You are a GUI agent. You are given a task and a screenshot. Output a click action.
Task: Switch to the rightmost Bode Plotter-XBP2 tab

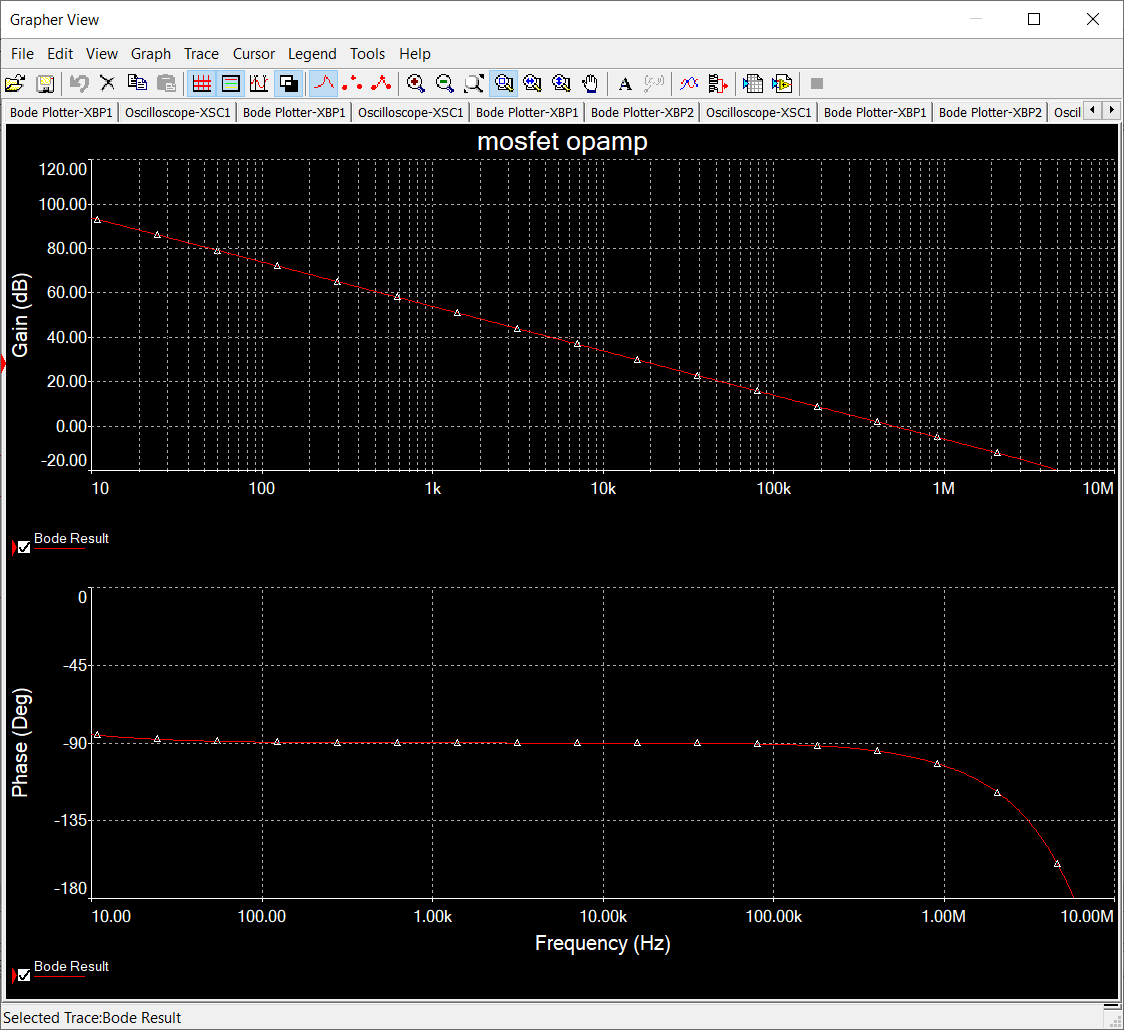pyautogui.click(x=990, y=113)
